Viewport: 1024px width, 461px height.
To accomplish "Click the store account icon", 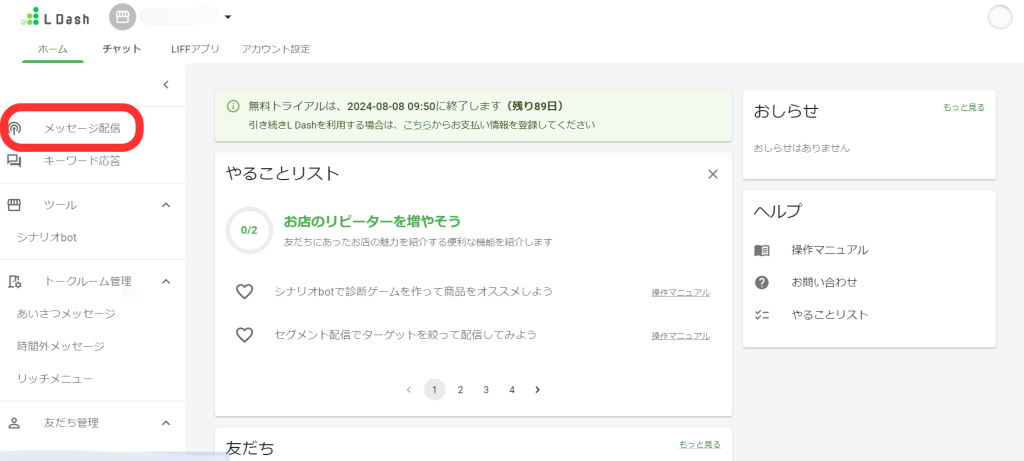I will pos(122,17).
